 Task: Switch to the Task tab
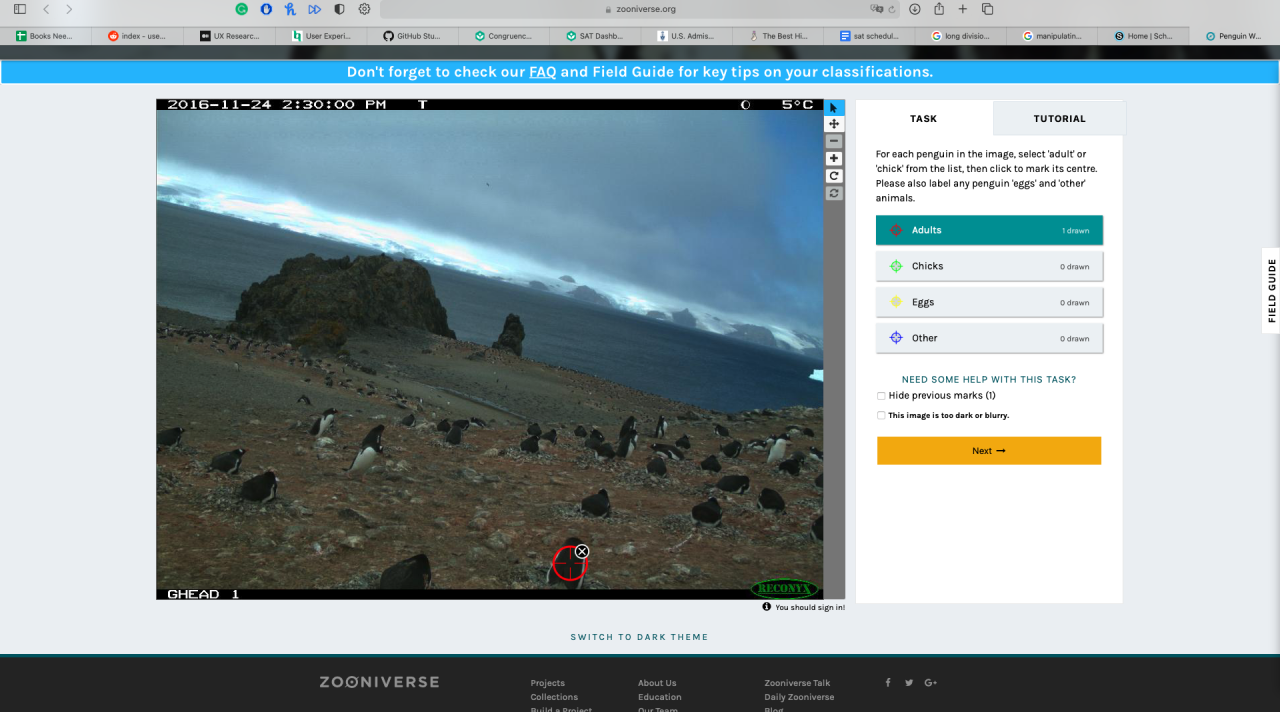(924, 118)
